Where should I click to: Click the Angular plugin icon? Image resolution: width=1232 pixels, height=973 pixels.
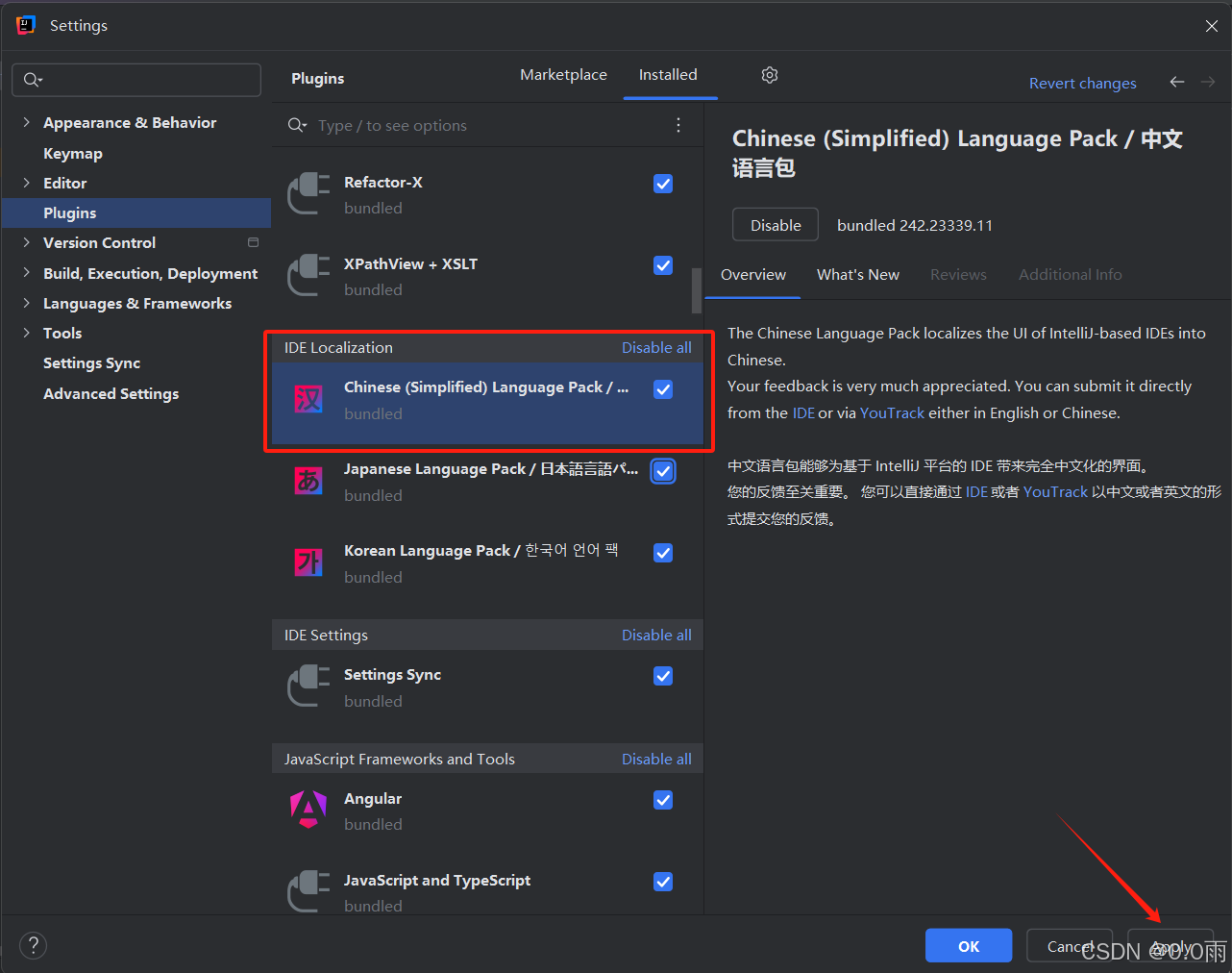point(308,811)
